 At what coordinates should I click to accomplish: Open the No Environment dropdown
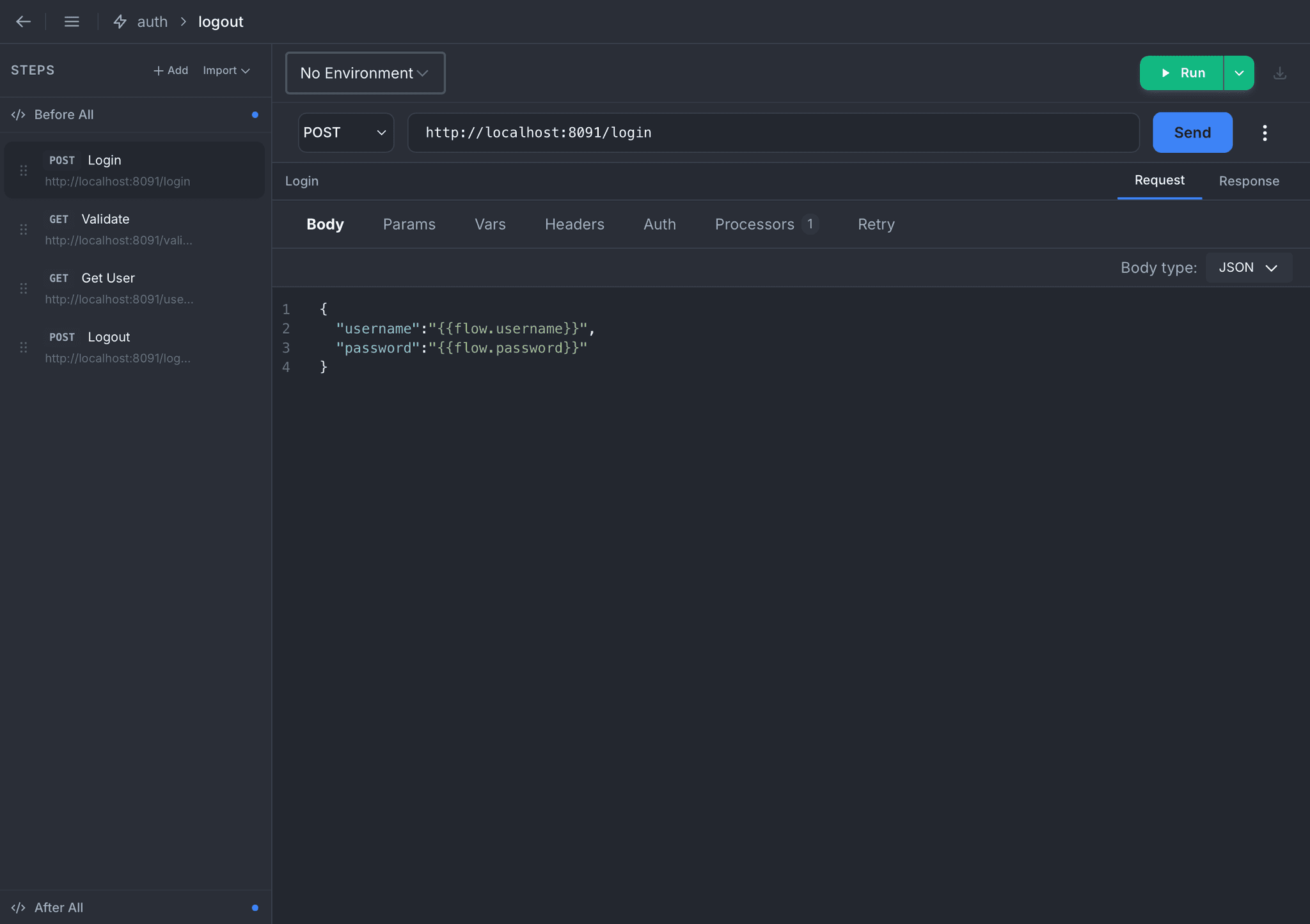[x=365, y=73]
